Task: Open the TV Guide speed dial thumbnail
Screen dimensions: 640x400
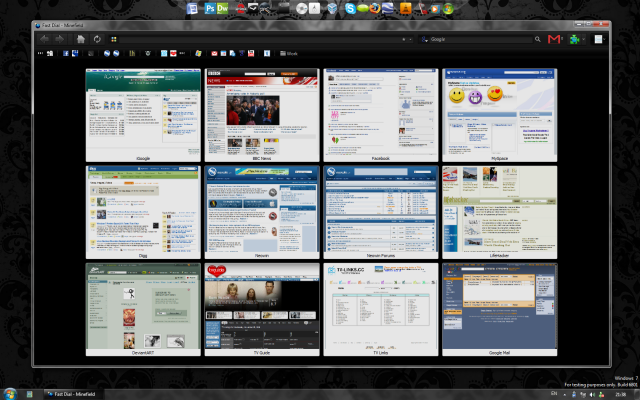Action: (x=262, y=309)
